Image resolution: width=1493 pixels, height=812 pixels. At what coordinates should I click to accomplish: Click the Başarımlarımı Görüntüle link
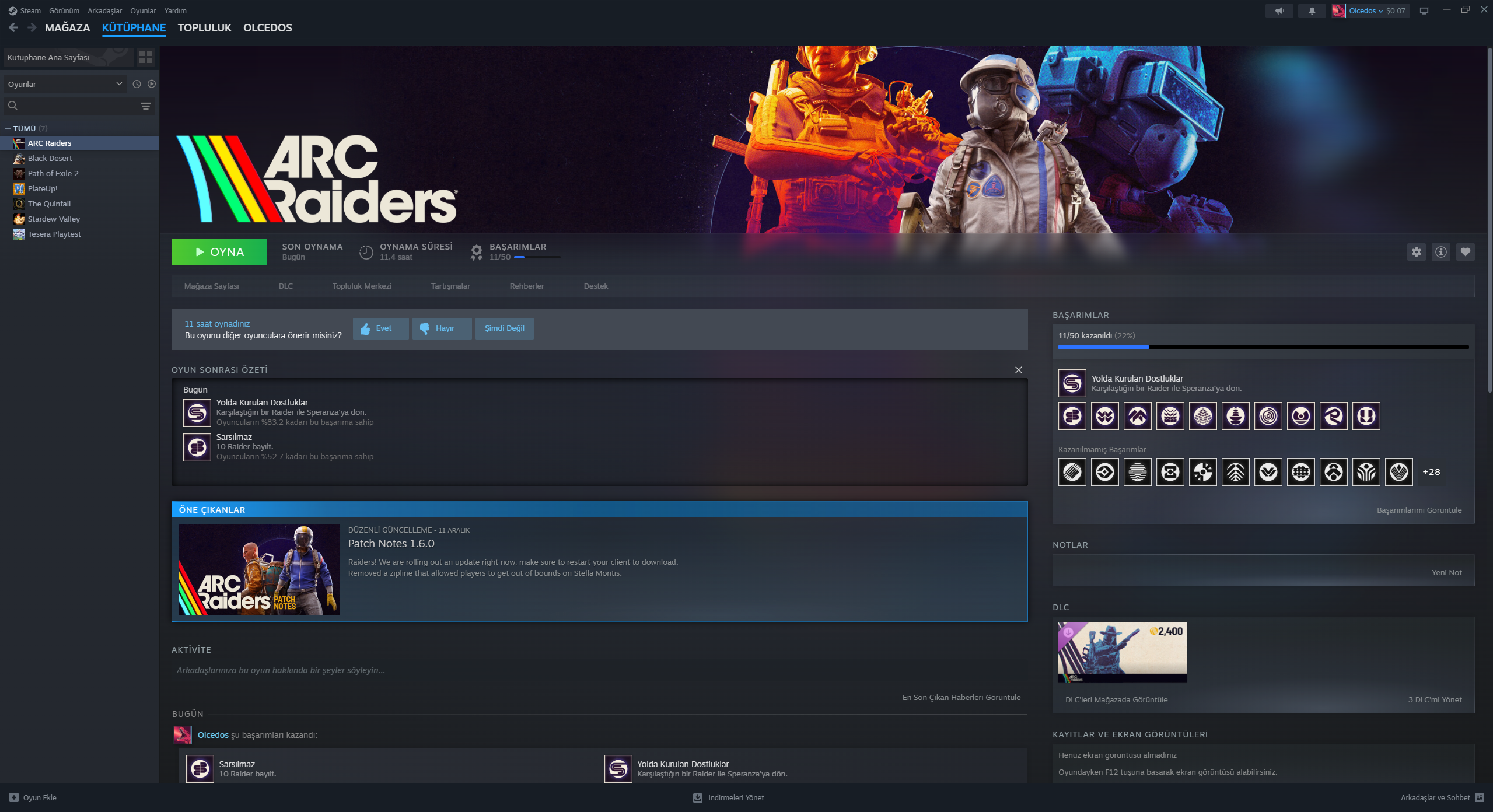pos(1418,510)
